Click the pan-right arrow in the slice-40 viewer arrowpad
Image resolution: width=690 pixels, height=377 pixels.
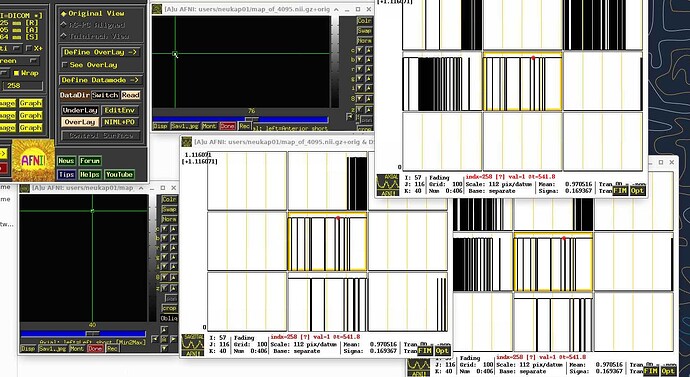click(174, 339)
